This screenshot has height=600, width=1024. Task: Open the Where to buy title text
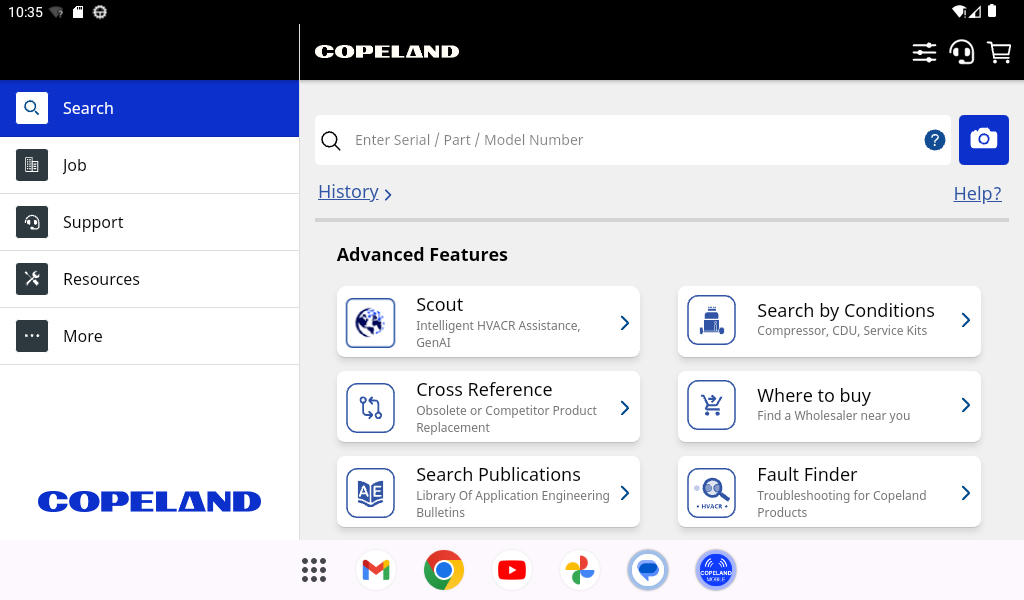coord(814,396)
